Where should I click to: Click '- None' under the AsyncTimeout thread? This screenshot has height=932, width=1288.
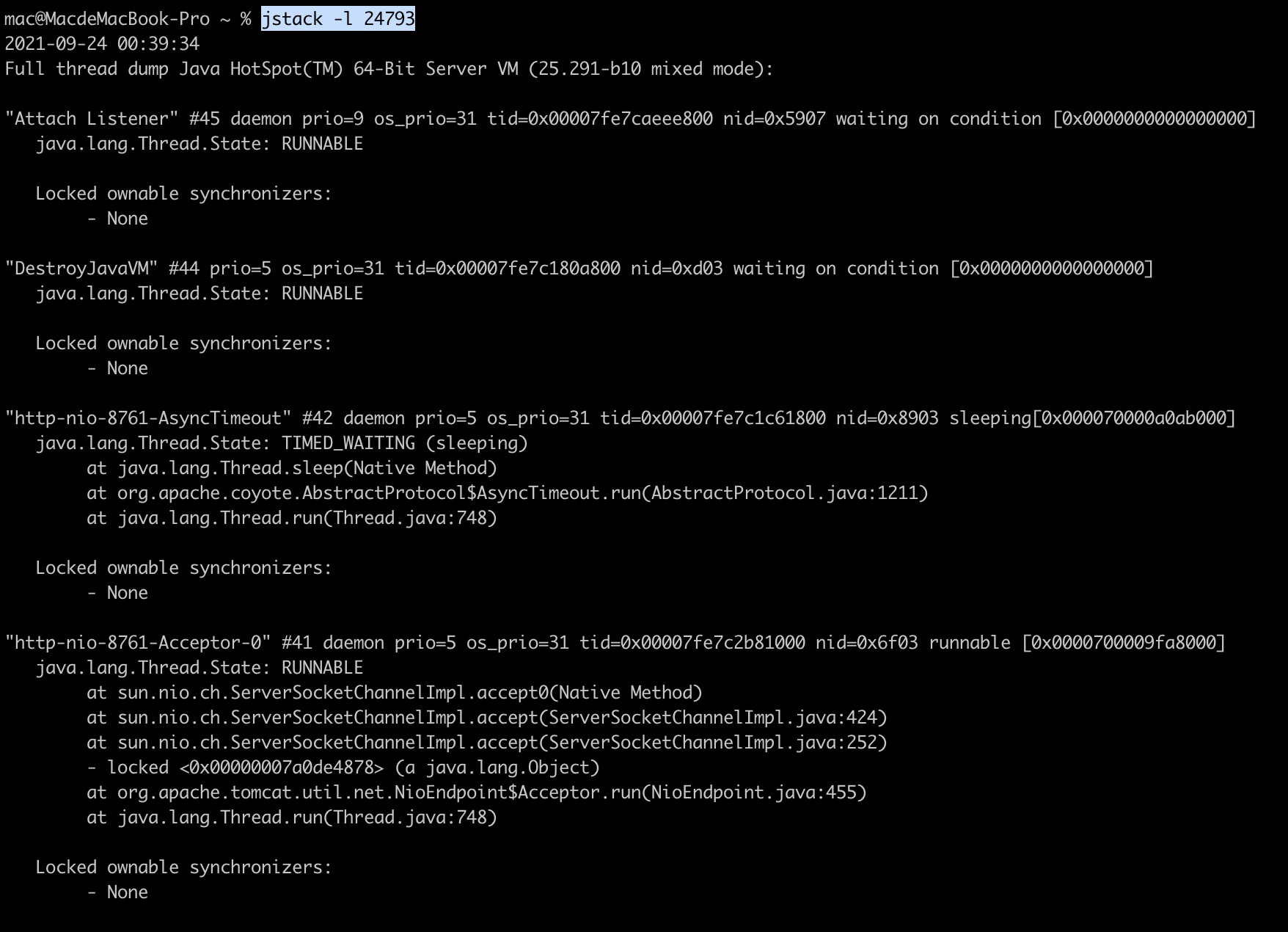click(x=117, y=592)
